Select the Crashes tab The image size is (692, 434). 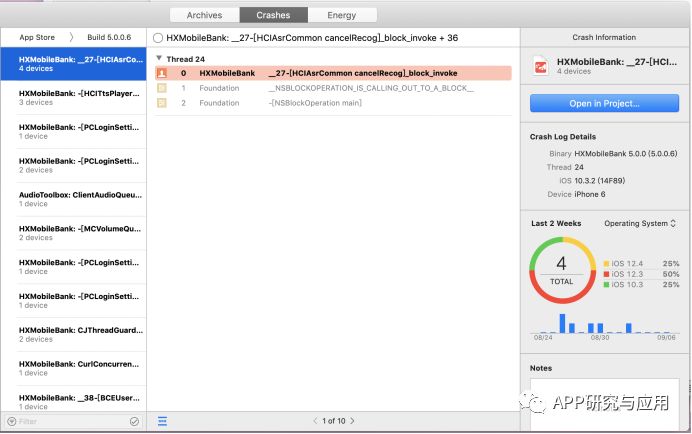coord(273,15)
